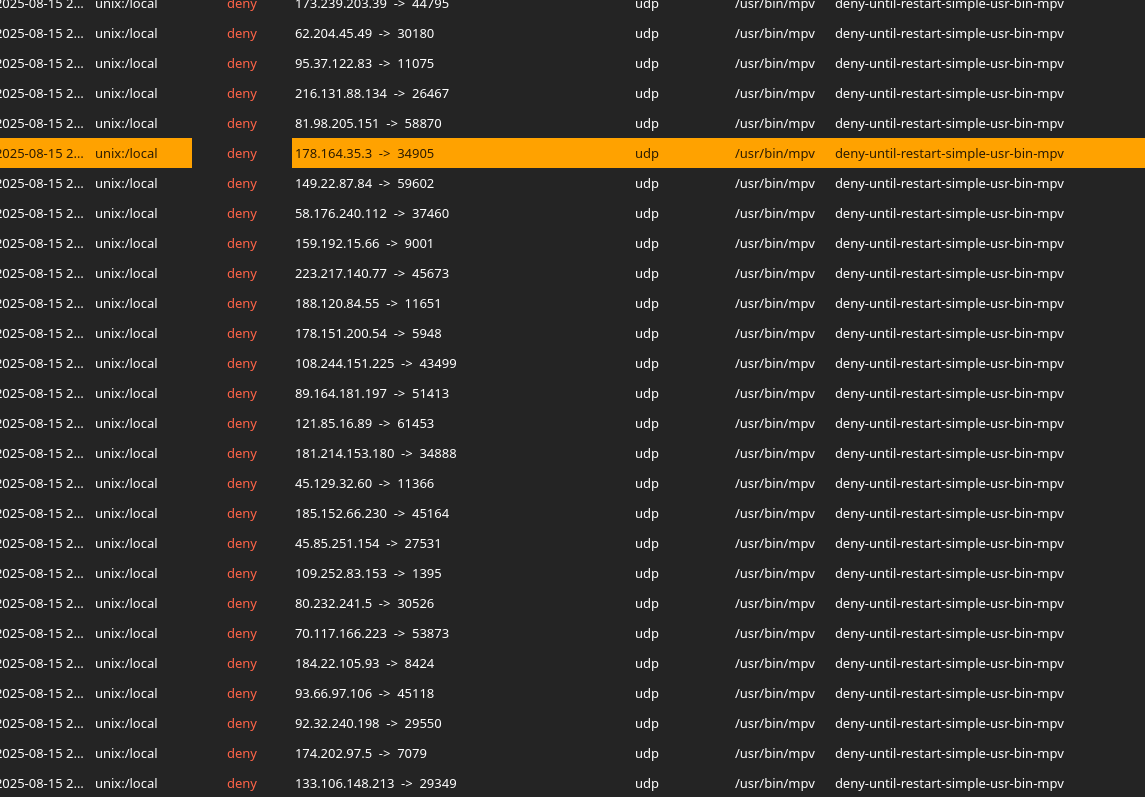Click unix:/local node in 70.117.166.223 row
This screenshot has height=797, width=1145.
pyautogui.click(x=126, y=633)
